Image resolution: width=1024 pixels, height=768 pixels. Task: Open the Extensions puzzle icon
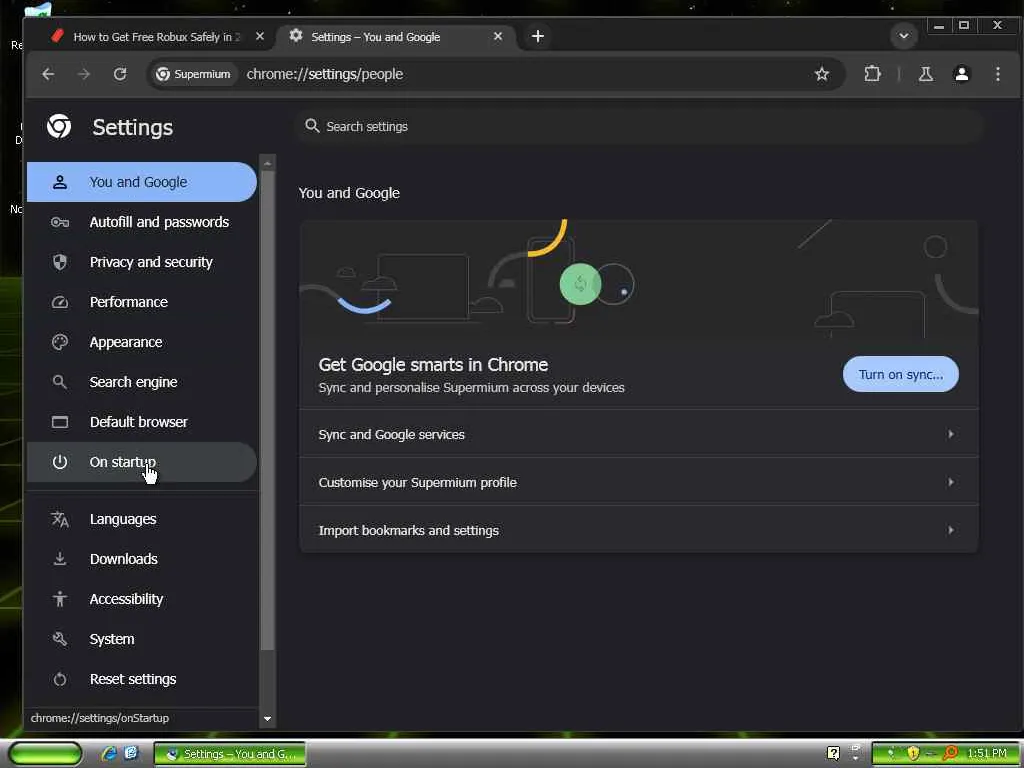[x=872, y=74]
